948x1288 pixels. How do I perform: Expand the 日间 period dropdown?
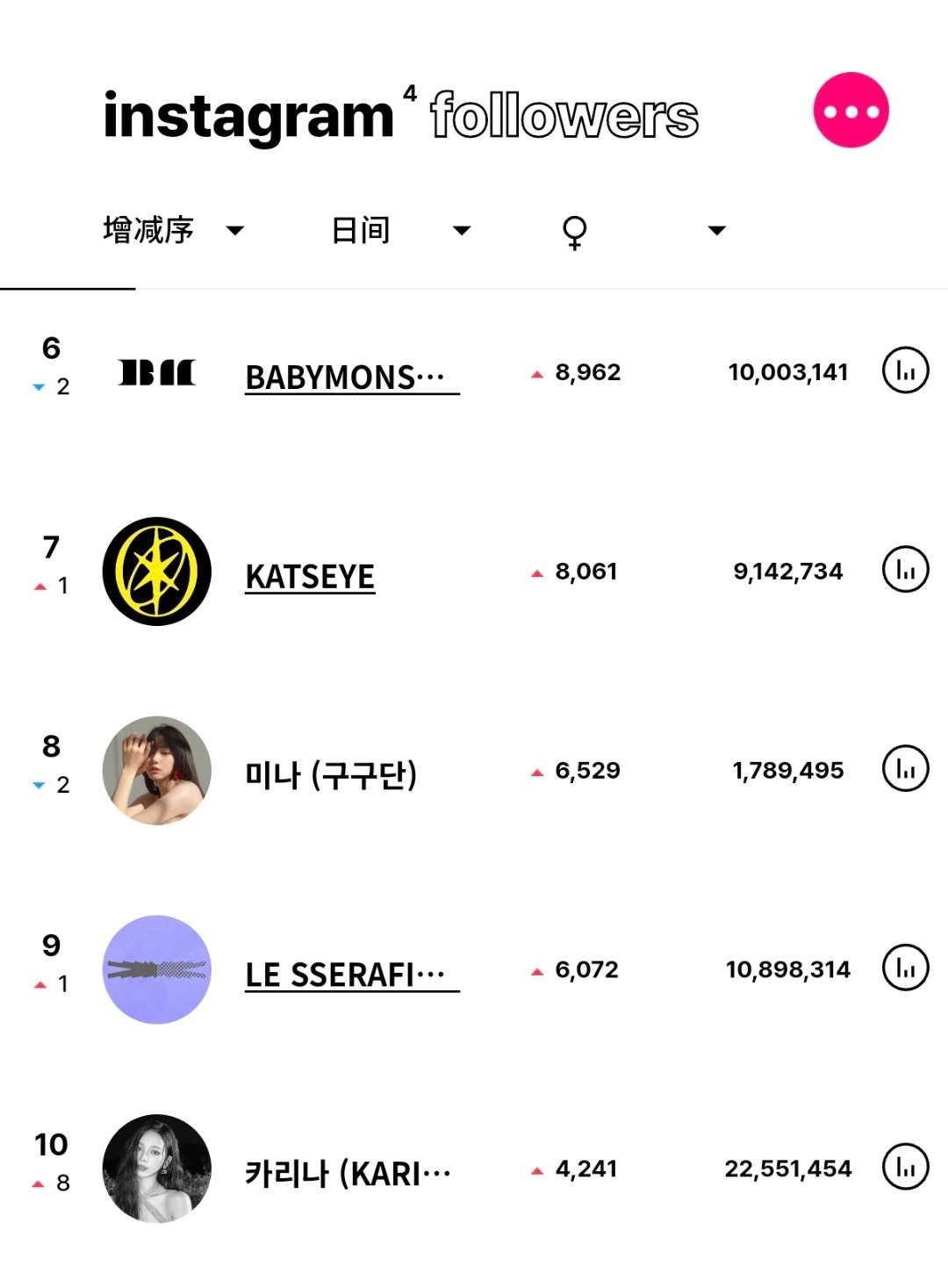[x=401, y=230]
